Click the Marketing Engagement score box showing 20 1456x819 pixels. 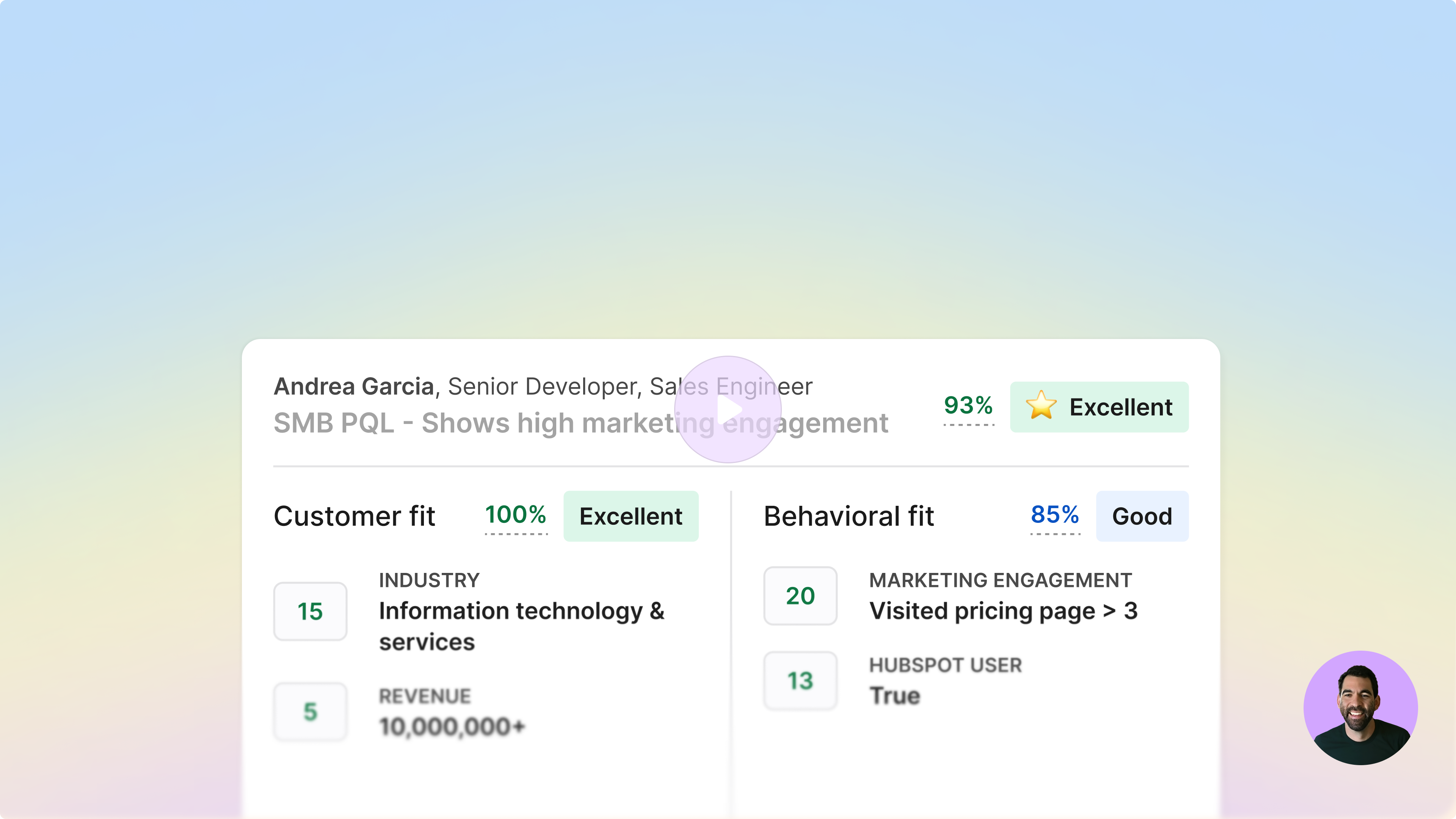tap(800, 596)
